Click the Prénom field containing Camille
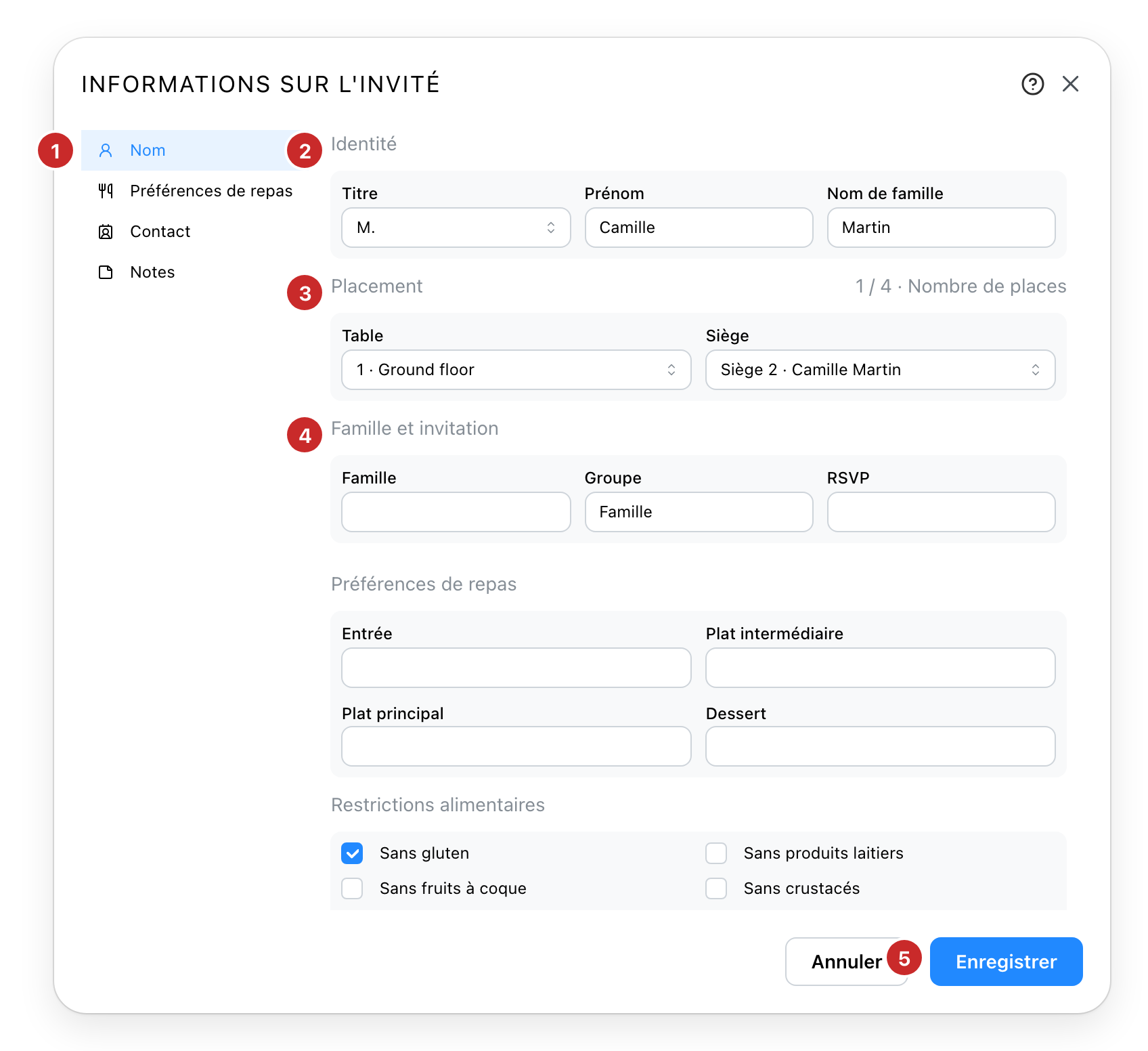 point(699,228)
